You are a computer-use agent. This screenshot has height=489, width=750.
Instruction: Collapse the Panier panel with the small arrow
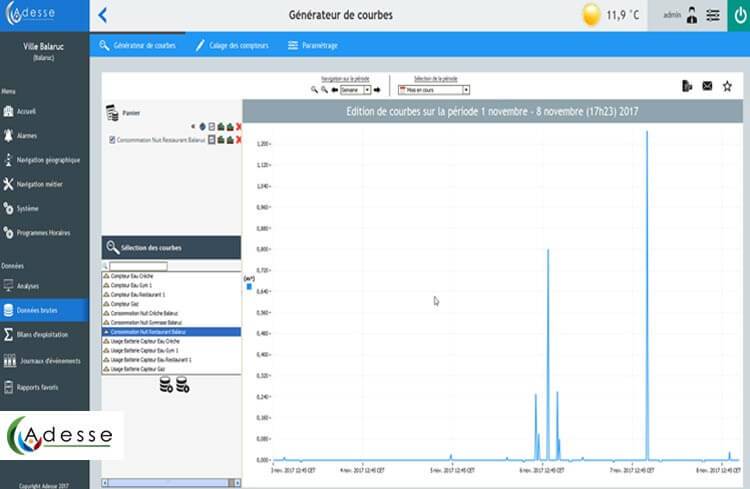coord(193,127)
